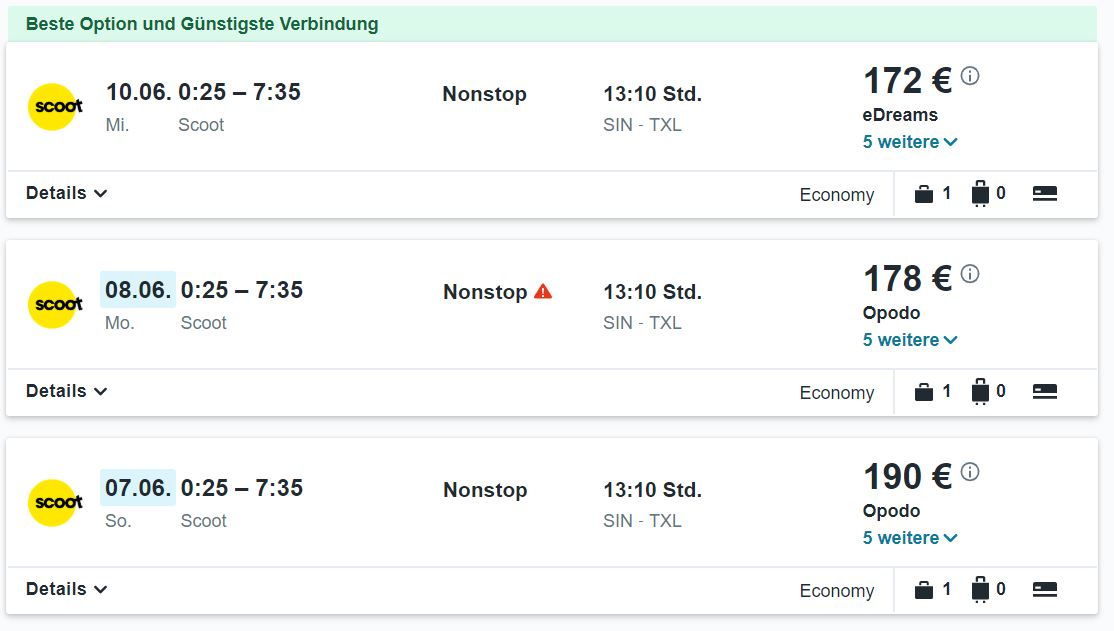The height and width of the screenshot is (631, 1114).
Task: Click the highlighted 07.06. date
Action: click(x=138, y=488)
